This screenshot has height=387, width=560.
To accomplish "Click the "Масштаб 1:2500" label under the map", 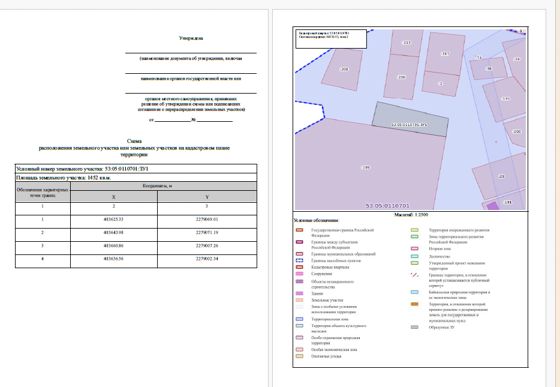I will [411, 215].
